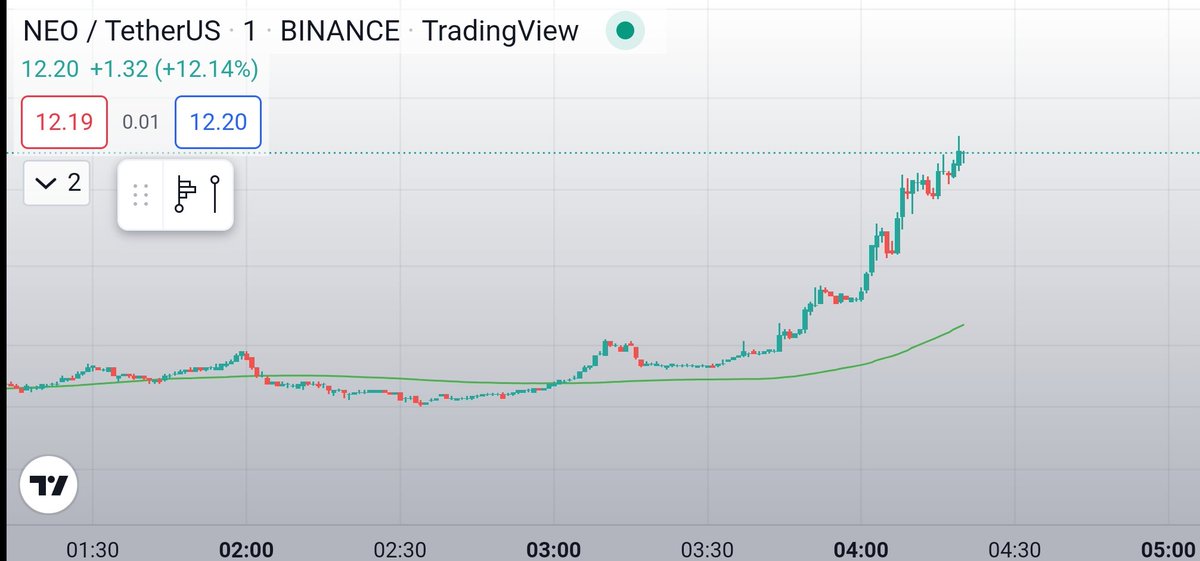
Task: Select the vertical line pin tool icon
Action: click(215, 194)
